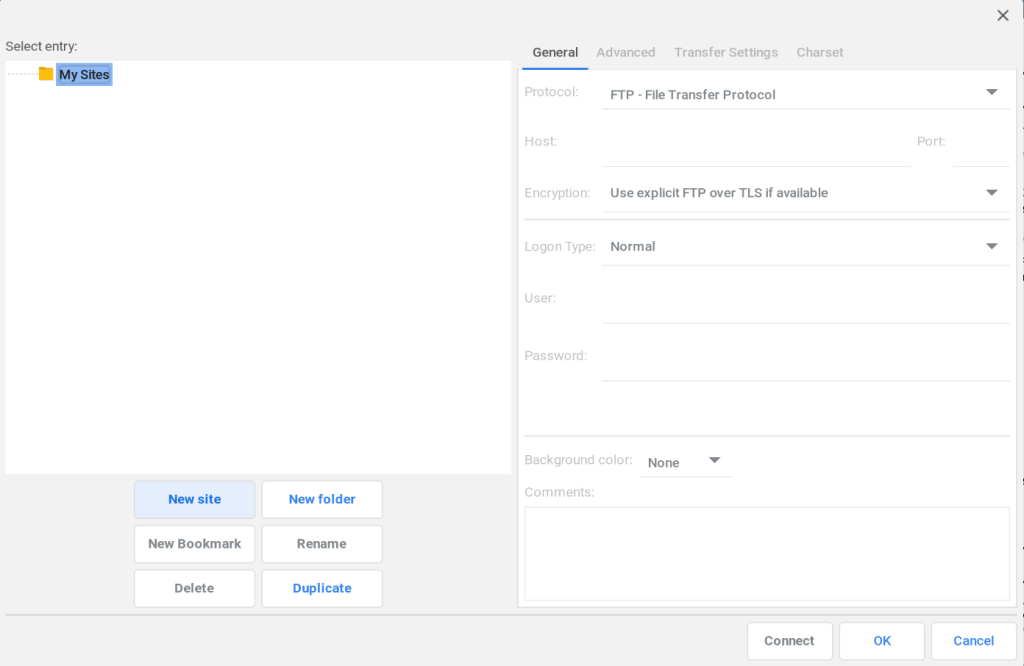
Task: Go to the Transfer Settings tab
Action: coord(726,52)
